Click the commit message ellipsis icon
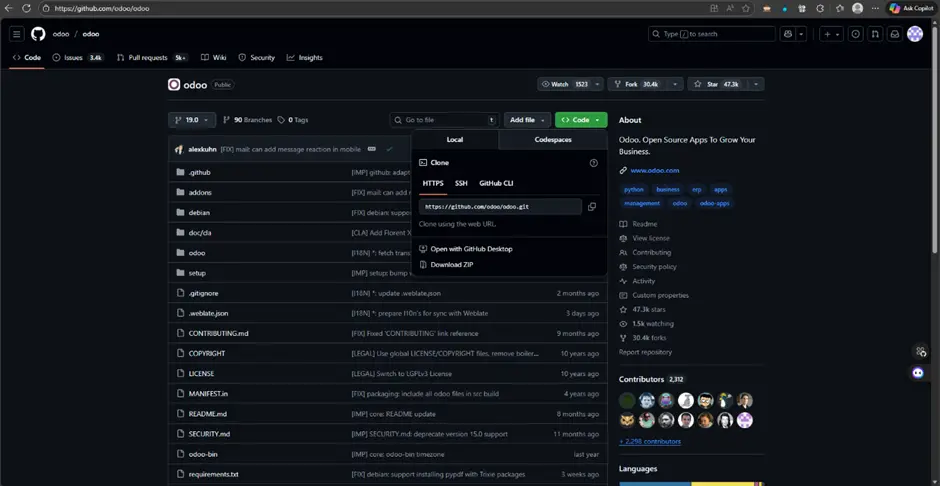The height and width of the screenshot is (486, 940). (372, 149)
